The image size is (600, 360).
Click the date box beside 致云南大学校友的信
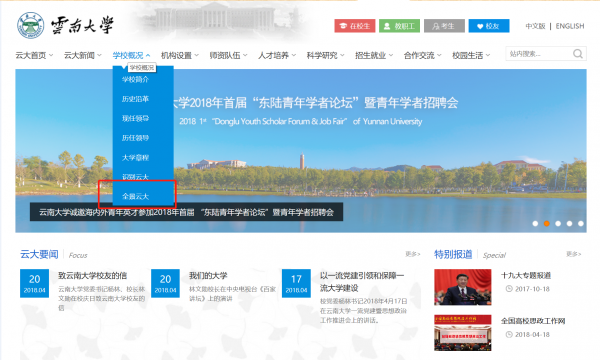[34, 283]
